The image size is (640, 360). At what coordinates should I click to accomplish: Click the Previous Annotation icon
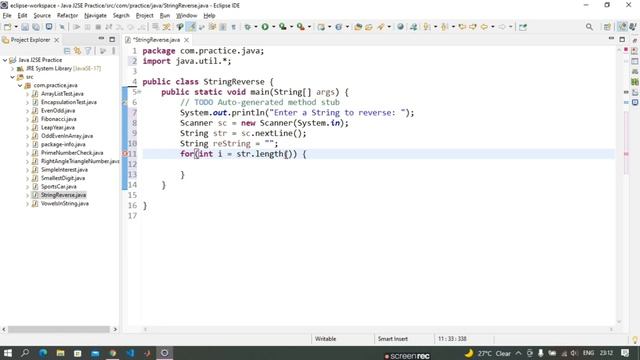444,27
